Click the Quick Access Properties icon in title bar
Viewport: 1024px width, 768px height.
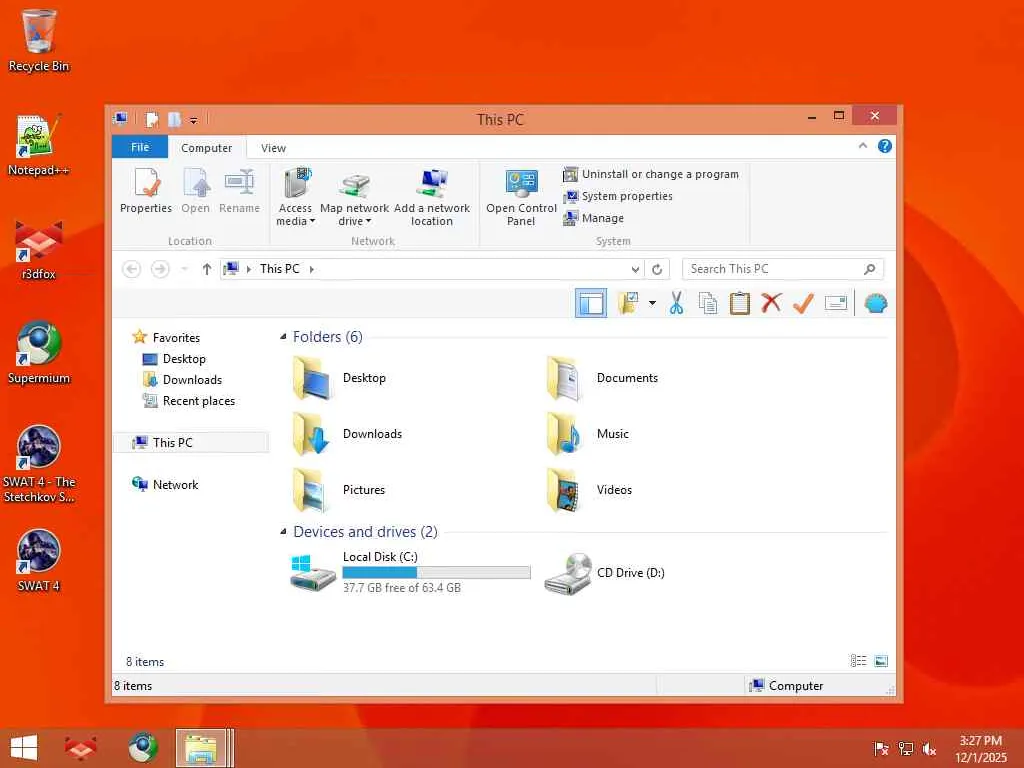pos(152,120)
